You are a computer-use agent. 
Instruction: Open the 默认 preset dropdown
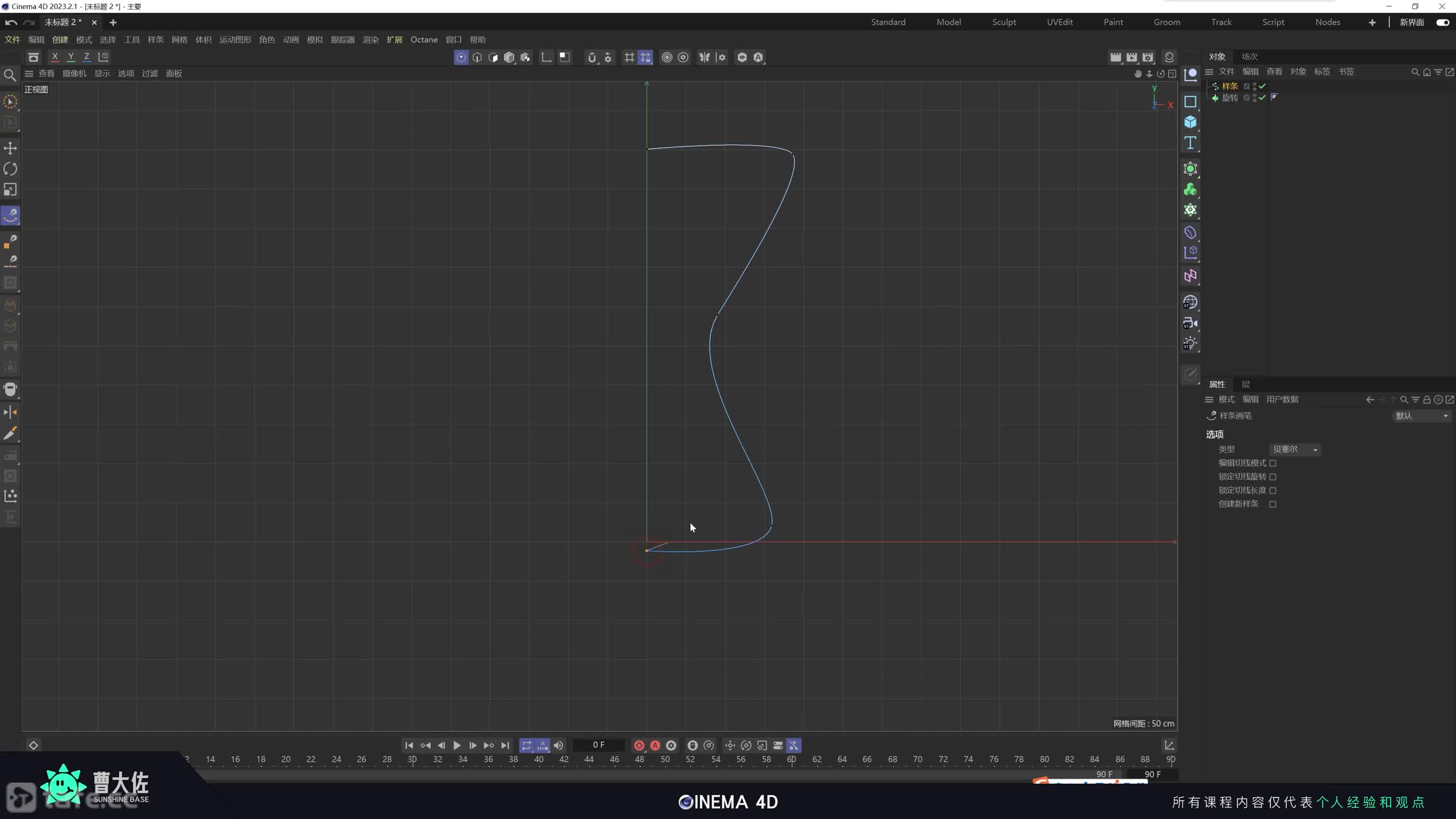(x=1421, y=416)
